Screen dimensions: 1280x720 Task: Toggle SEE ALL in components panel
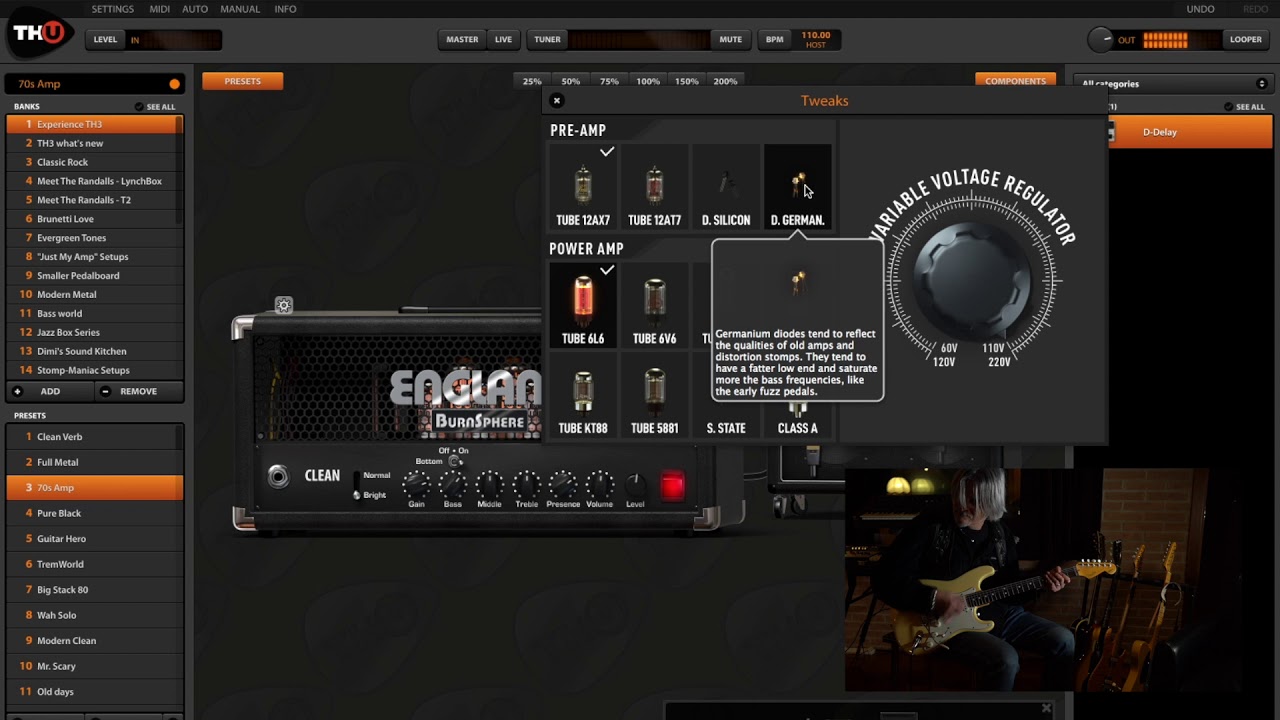1244,106
